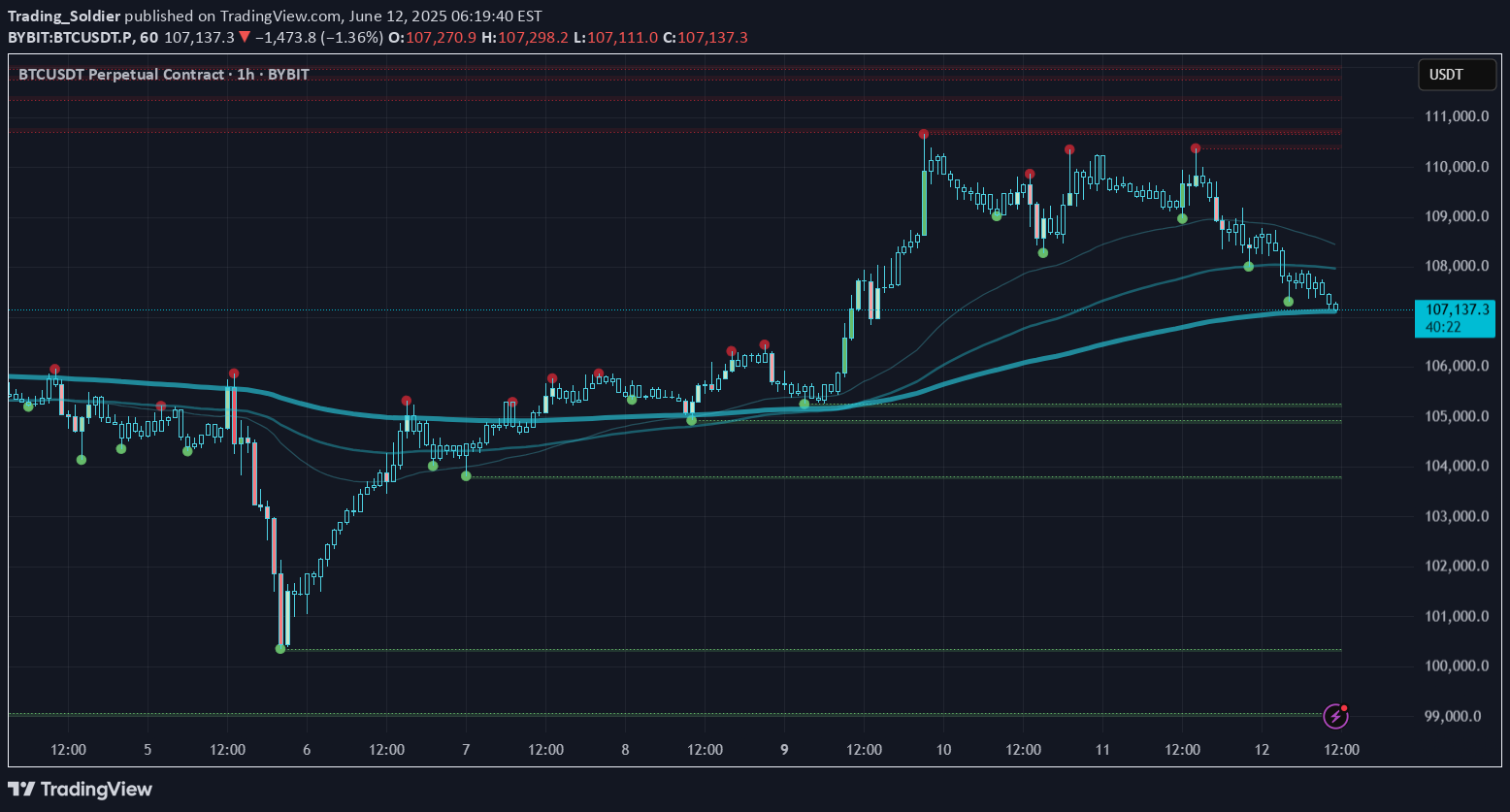
Task: Click the 104,000.0 price axis label
Action: (1458, 466)
